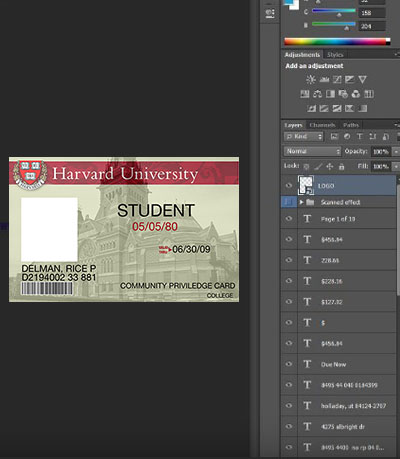Image resolution: width=400 pixels, height=459 pixels.
Task: Add an Invert adjustment
Action: (311, 108)
